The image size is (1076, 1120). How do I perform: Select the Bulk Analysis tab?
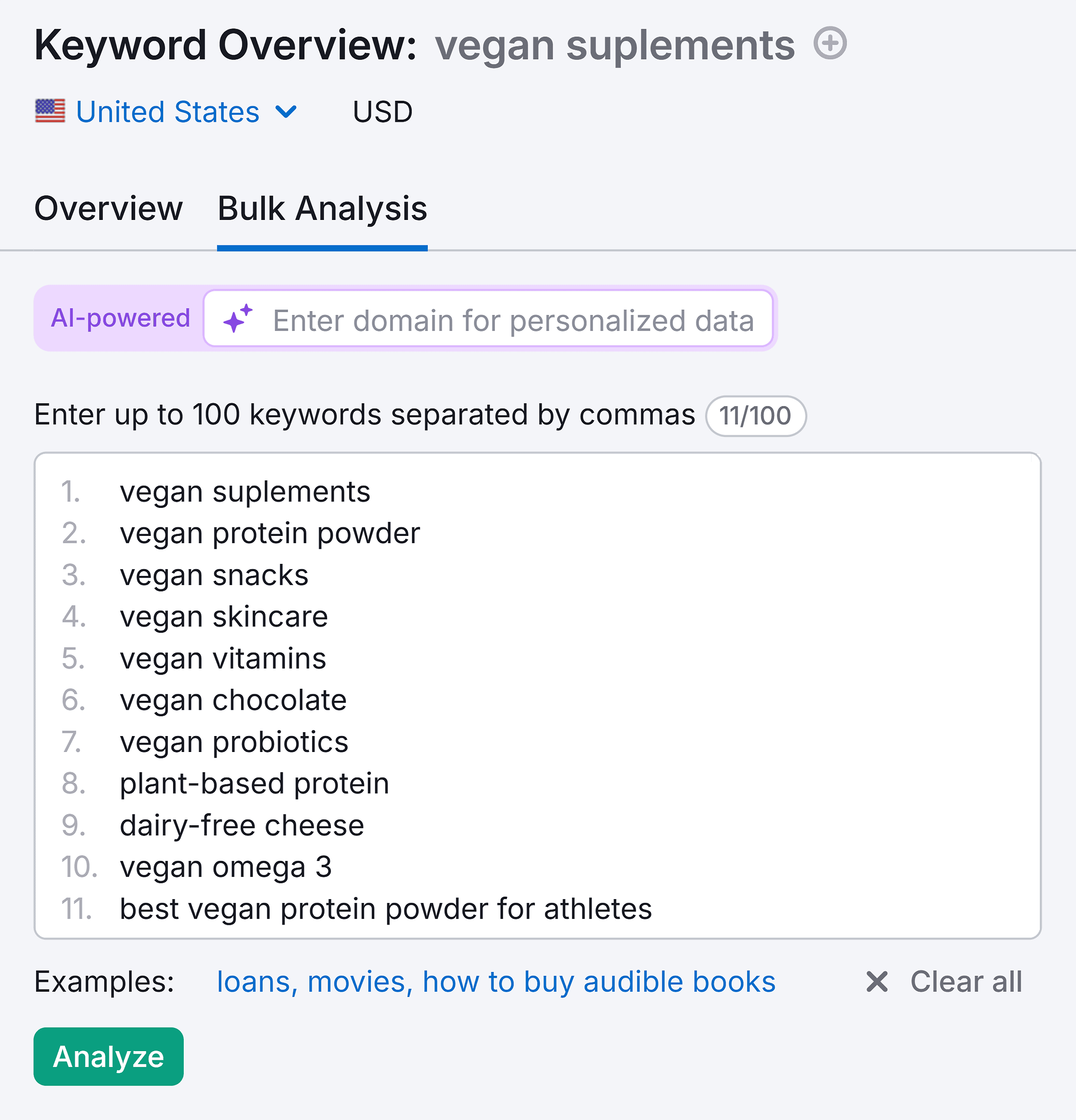(x=322, y=209)
